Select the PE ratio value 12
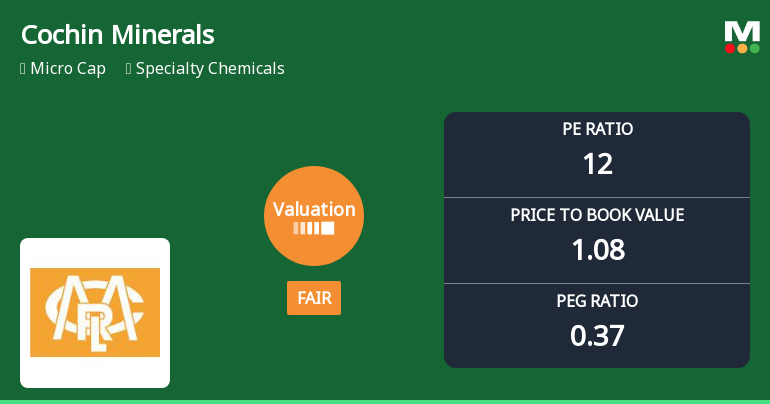This screenshot has height=404, width=770. [x=597, y=163]
